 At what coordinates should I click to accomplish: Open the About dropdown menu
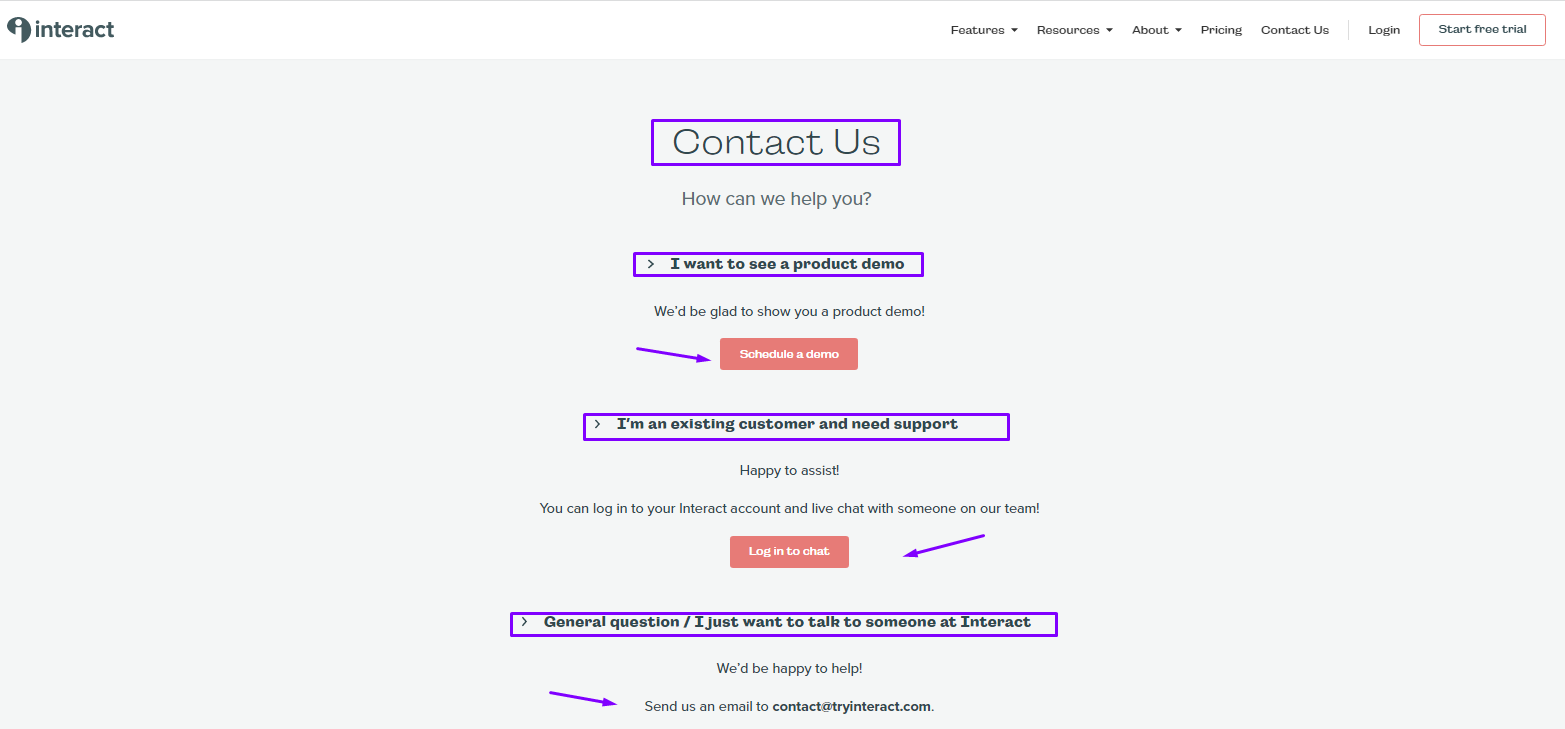1157,30
